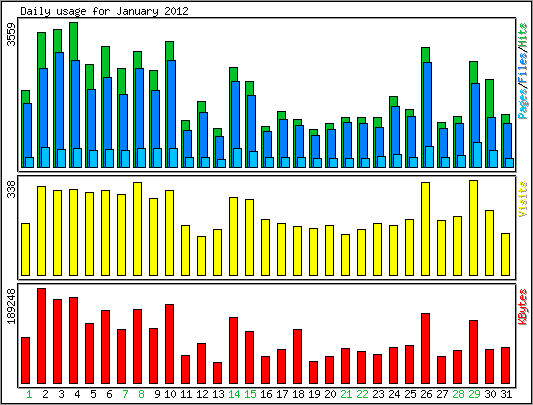Click the yellow visits bar for day 21
The width and height of the screenshot is (533, 405).
[x=345, y=255]
